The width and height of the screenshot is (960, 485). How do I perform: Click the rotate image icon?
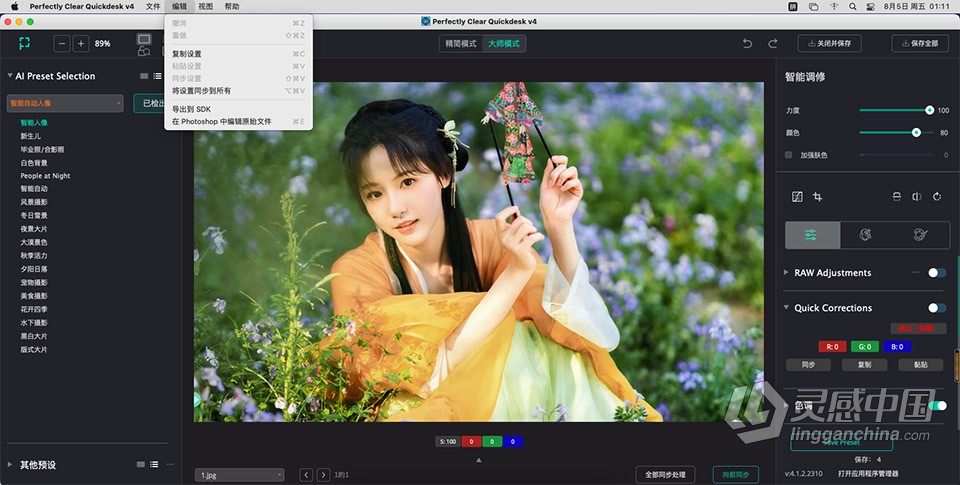point(937,197)
